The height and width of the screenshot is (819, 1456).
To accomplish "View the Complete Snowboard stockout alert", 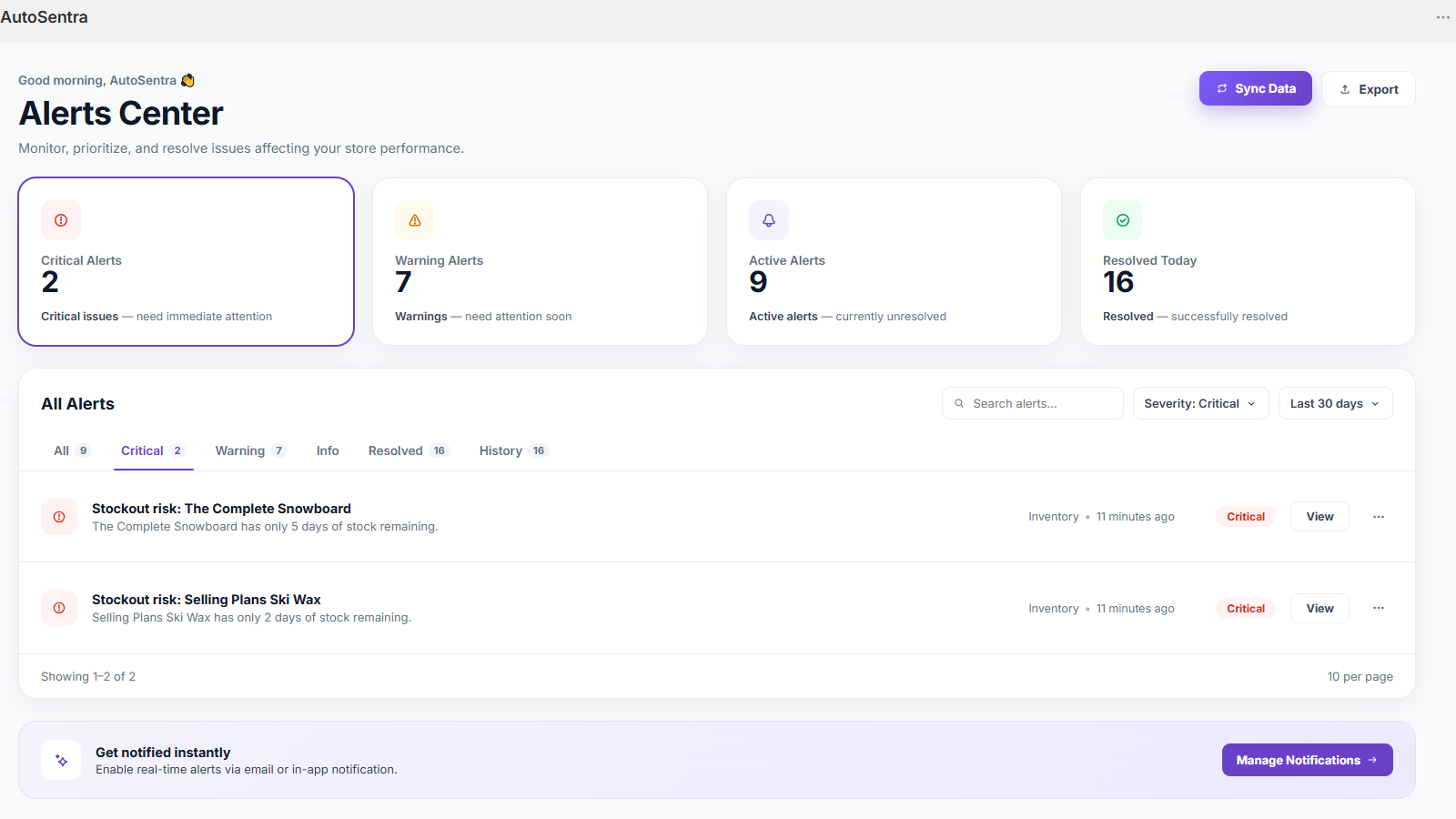I will [1319, 517].
